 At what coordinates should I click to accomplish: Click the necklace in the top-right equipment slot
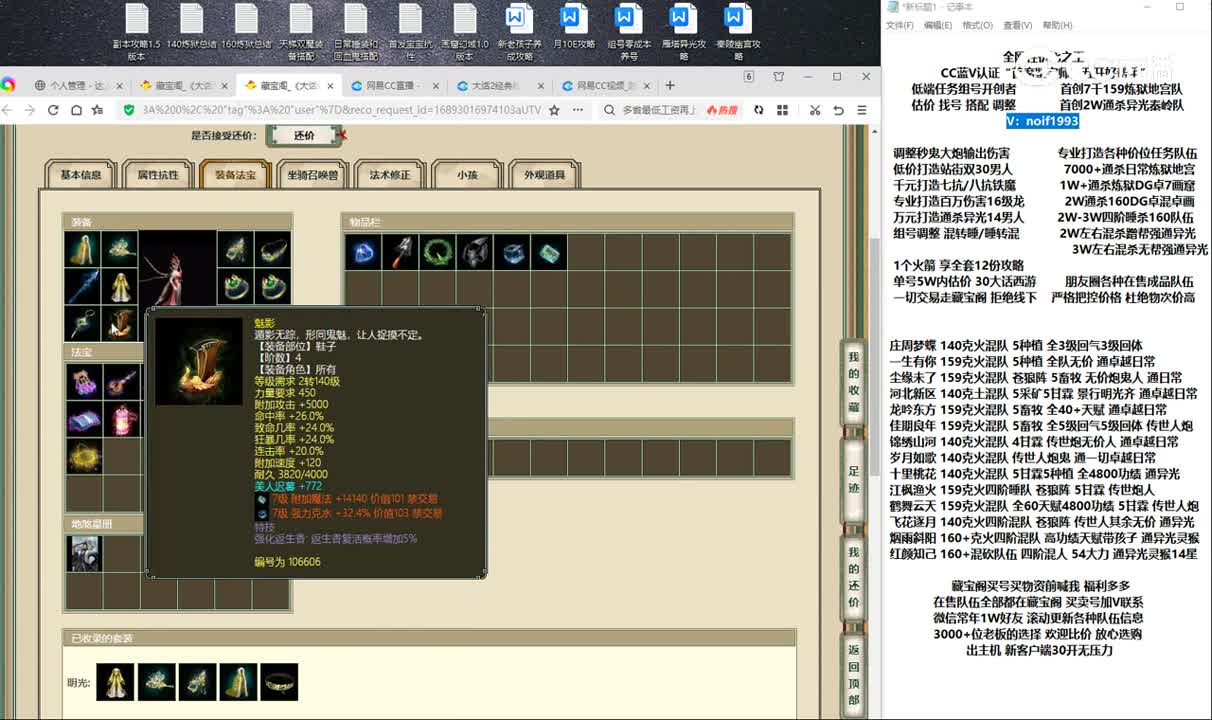[x=271, y=250]
